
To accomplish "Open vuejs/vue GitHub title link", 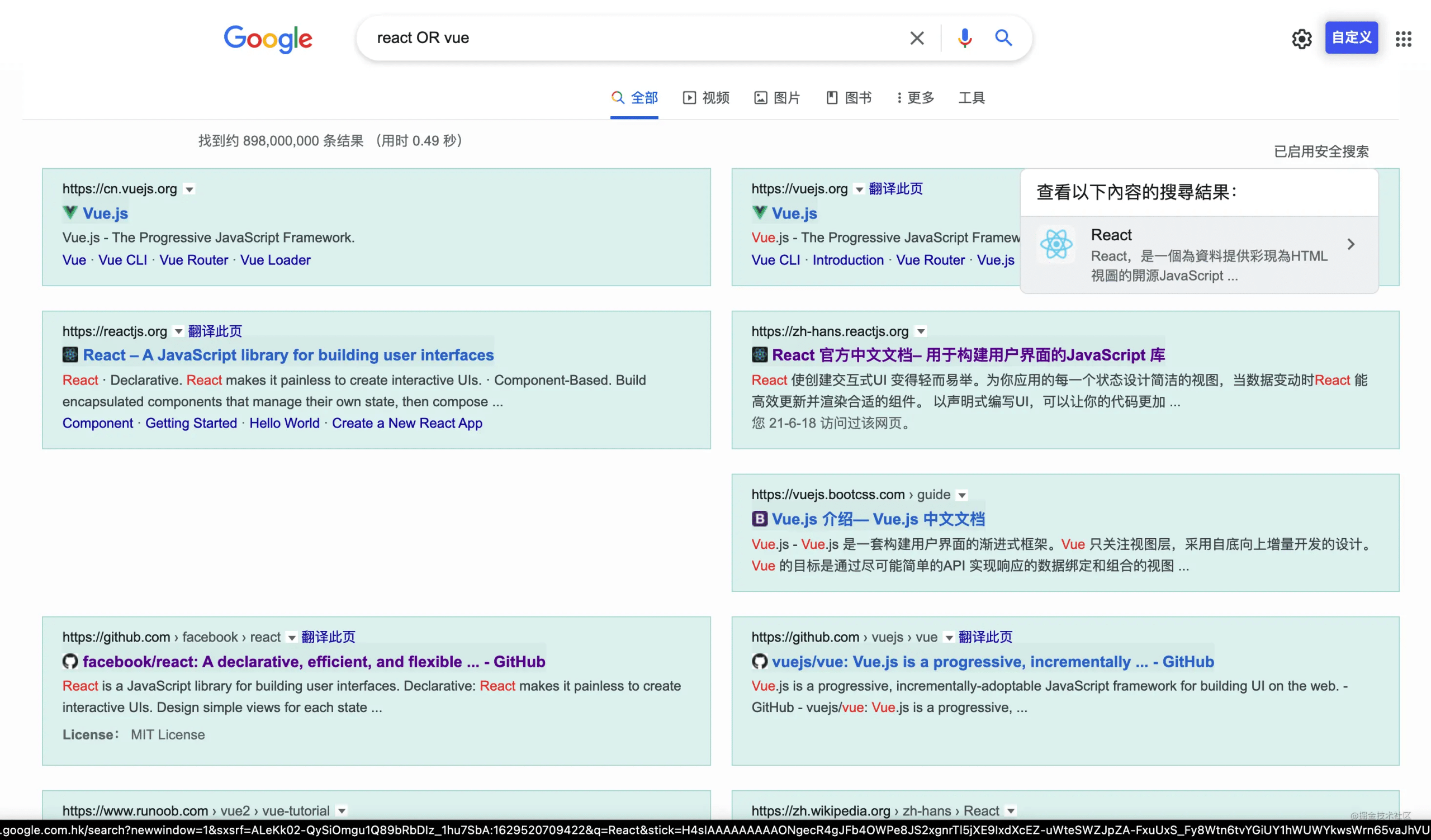I will click(993, 662).
